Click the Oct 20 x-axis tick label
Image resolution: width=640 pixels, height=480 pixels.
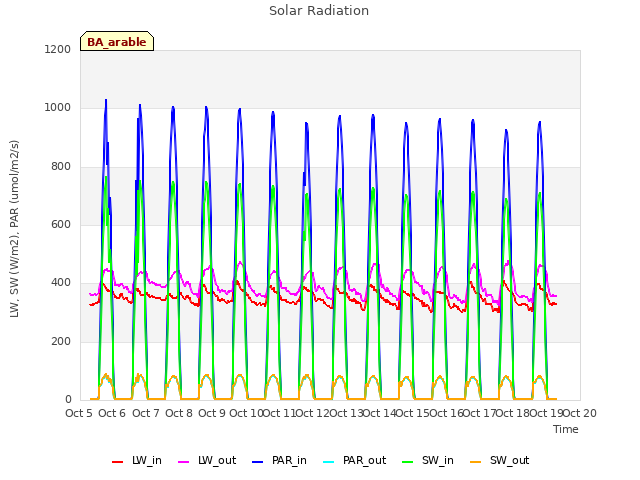[x=580, y=413]
